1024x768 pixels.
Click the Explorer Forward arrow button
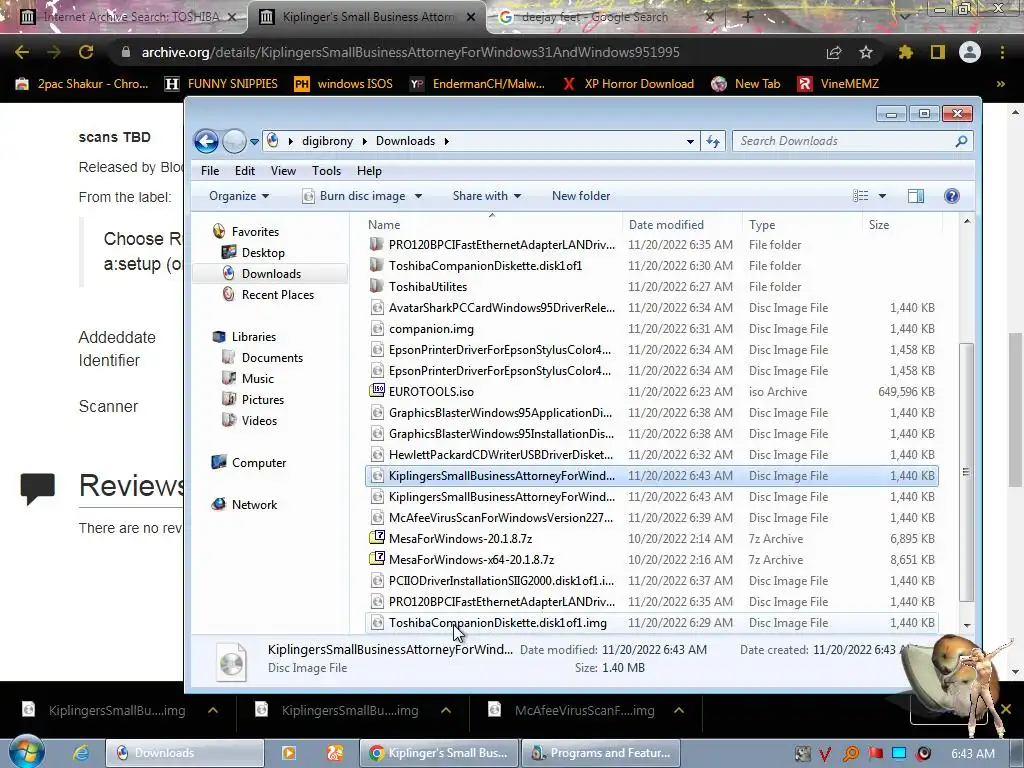pyautogui.click(x=234, y=141)
